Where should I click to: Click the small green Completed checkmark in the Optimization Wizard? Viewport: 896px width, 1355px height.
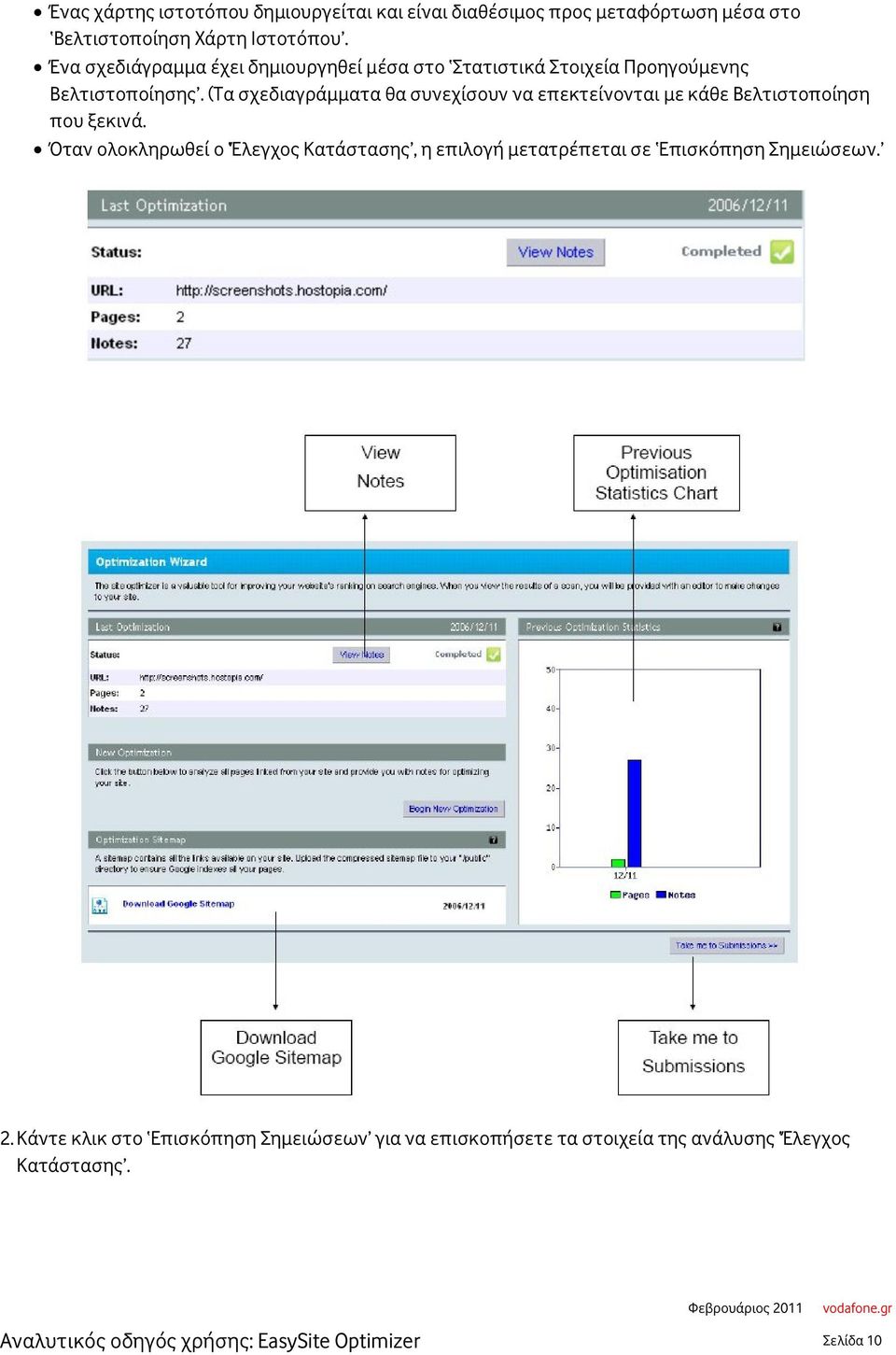(494, 655)
